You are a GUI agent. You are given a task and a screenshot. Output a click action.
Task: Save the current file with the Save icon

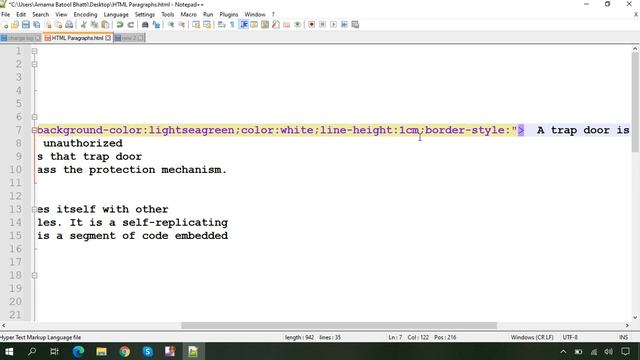tap(26, 24)
